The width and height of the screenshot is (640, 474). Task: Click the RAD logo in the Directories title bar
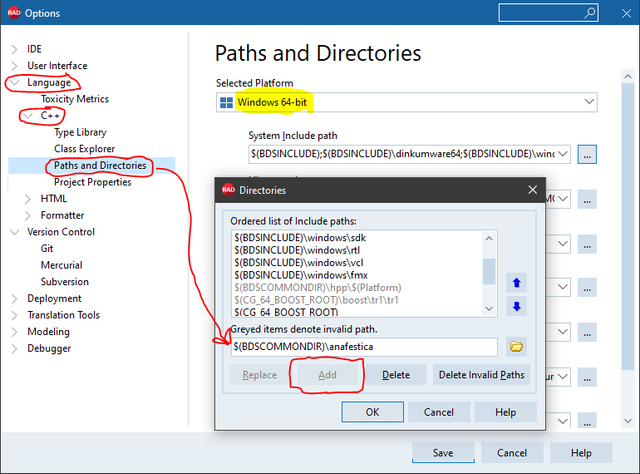(x=229, y=190)
